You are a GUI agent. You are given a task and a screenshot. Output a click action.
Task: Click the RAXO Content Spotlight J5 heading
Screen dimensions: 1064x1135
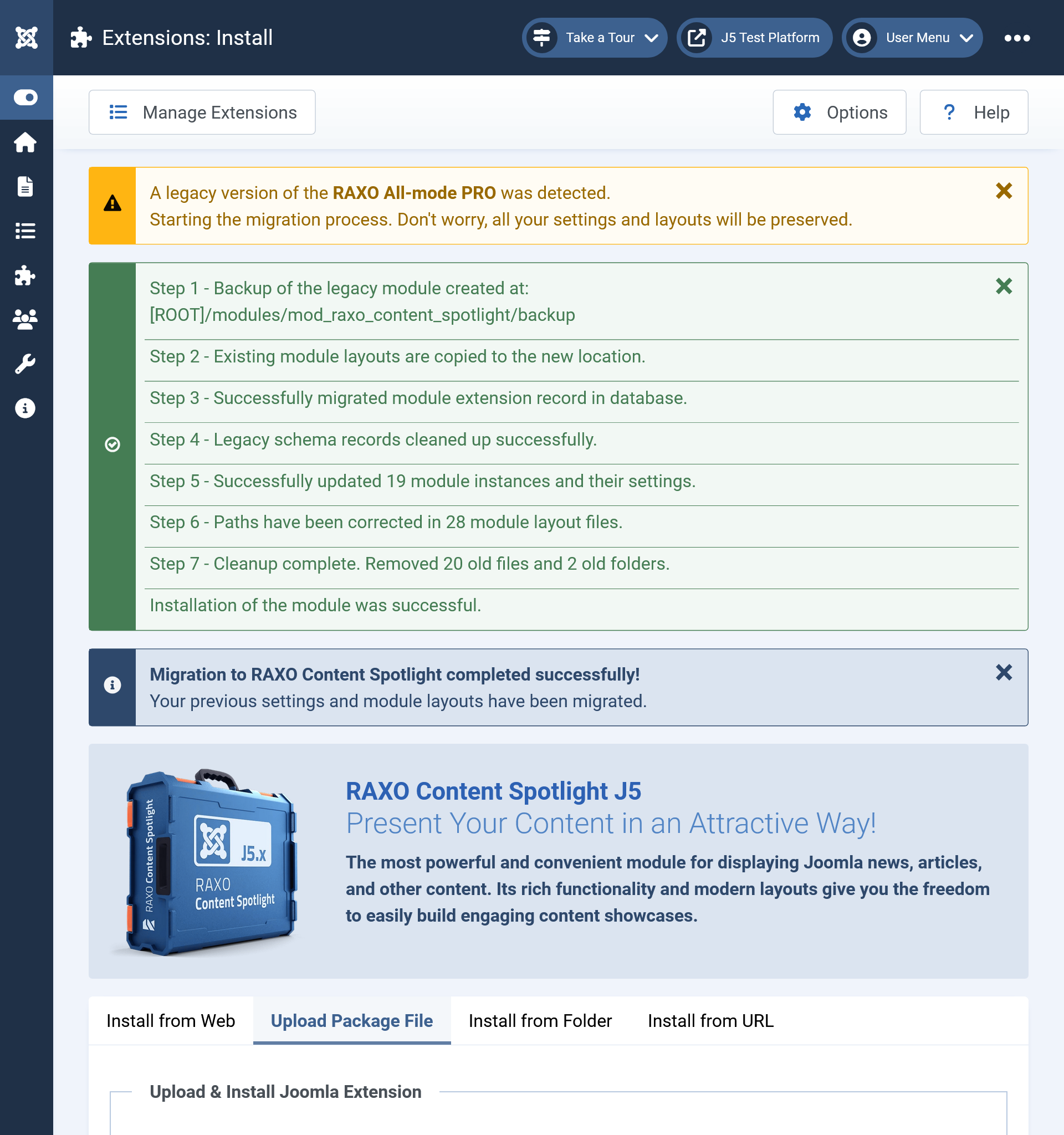click(493, 791)
